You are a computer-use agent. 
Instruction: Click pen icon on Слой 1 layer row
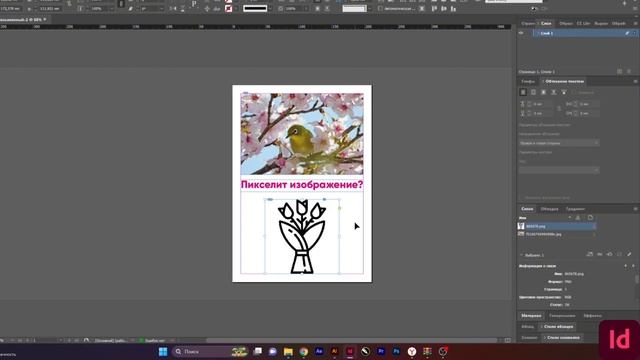pos(627,33)
